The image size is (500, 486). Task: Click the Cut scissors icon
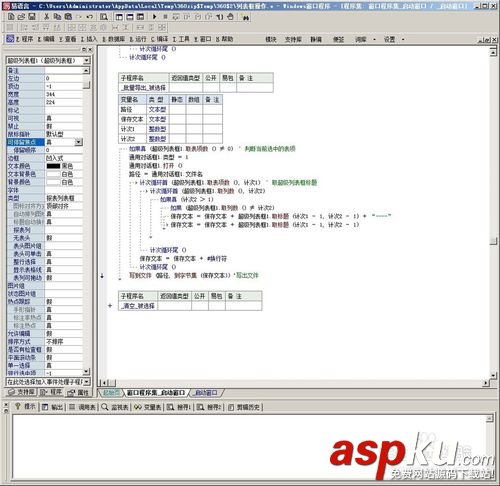click(46, 16)
